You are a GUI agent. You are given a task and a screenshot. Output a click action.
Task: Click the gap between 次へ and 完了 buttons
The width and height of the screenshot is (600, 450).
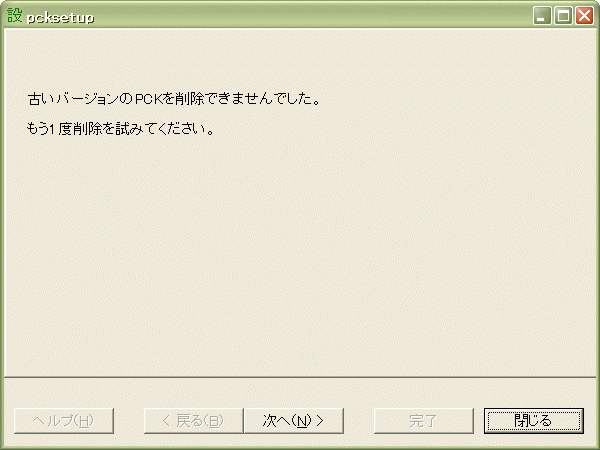coord(359,421)
